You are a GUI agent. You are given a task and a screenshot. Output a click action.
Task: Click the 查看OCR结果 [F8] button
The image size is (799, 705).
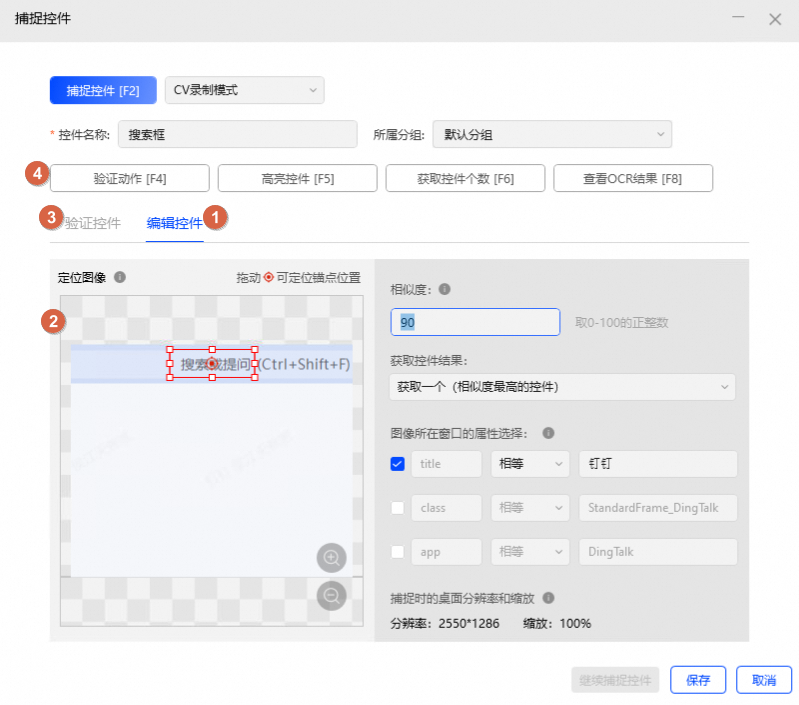(x=633, y=178)
